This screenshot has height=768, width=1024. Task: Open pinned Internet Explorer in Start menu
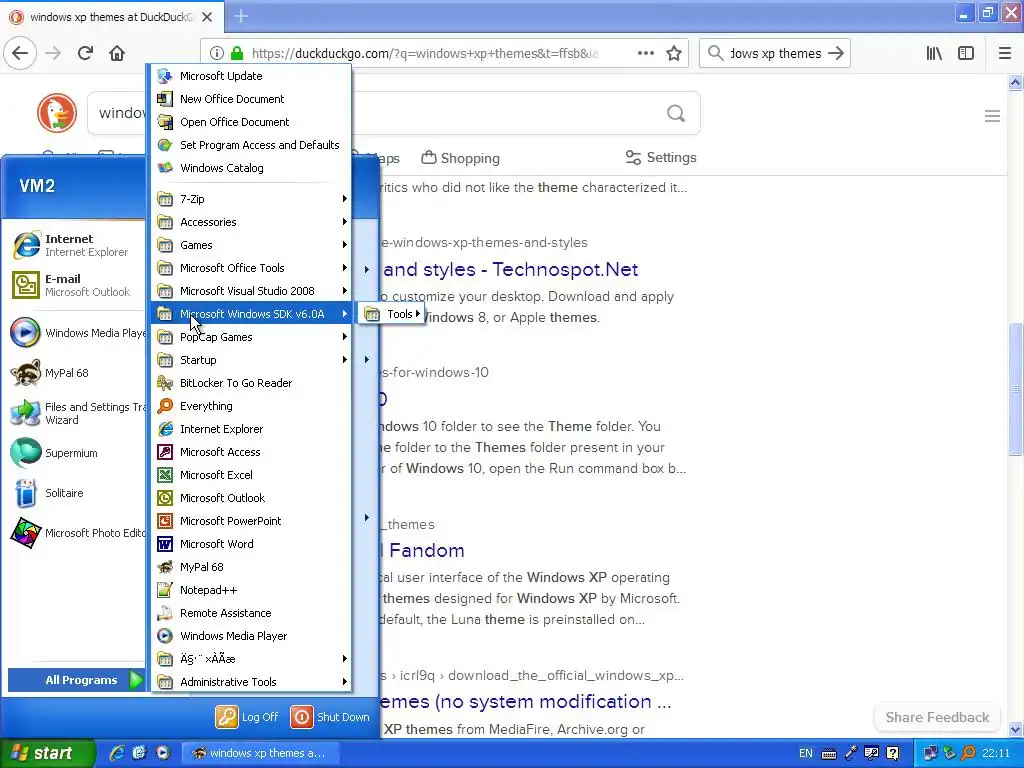(x=76, y=245)
